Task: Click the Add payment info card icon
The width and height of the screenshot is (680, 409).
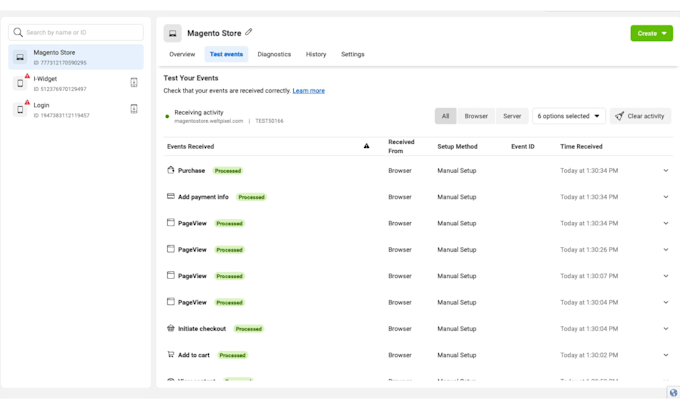Action: (x=170, y=196)
